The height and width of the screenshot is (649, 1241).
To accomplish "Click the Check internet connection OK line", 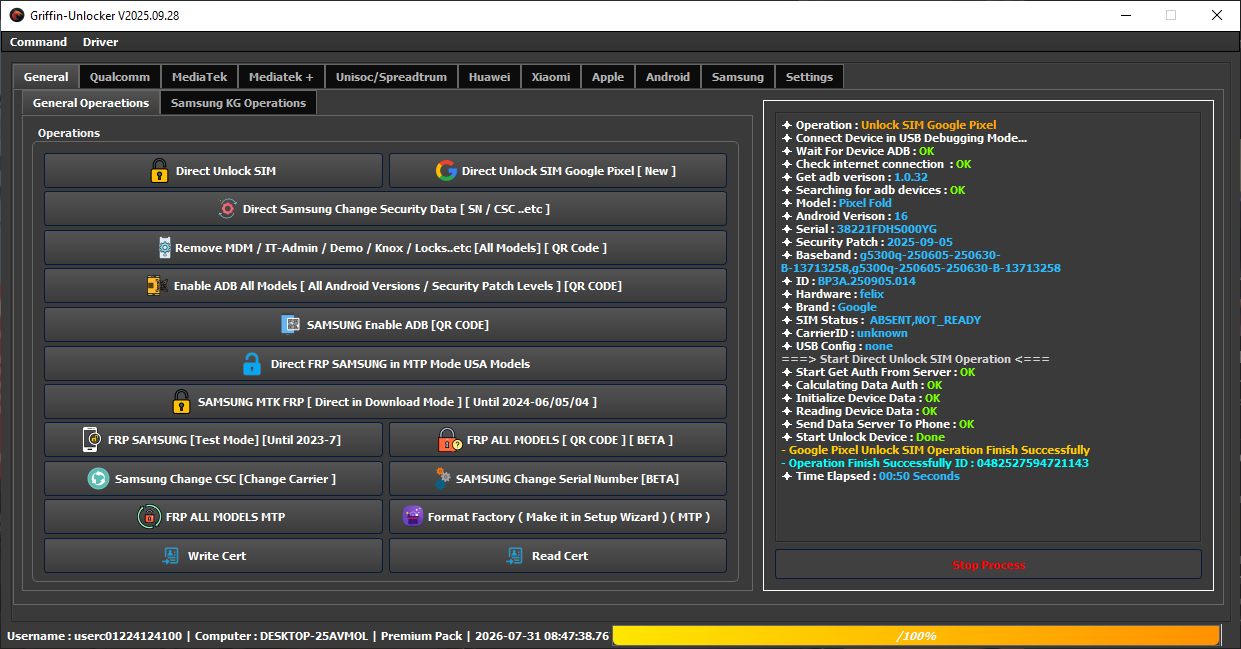I will tap(876, 164).
